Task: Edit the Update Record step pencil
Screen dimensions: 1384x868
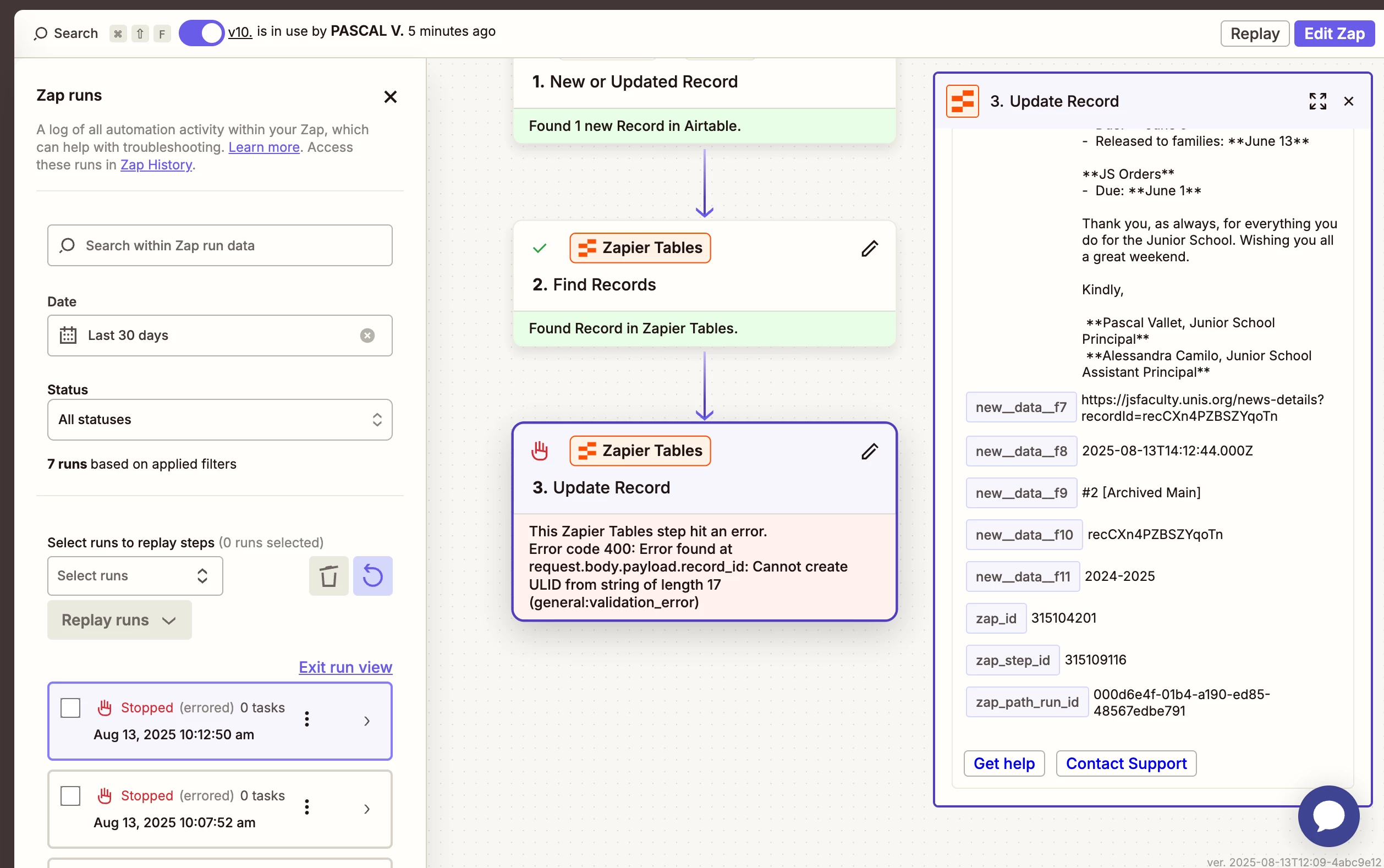Action: point(870,451)
